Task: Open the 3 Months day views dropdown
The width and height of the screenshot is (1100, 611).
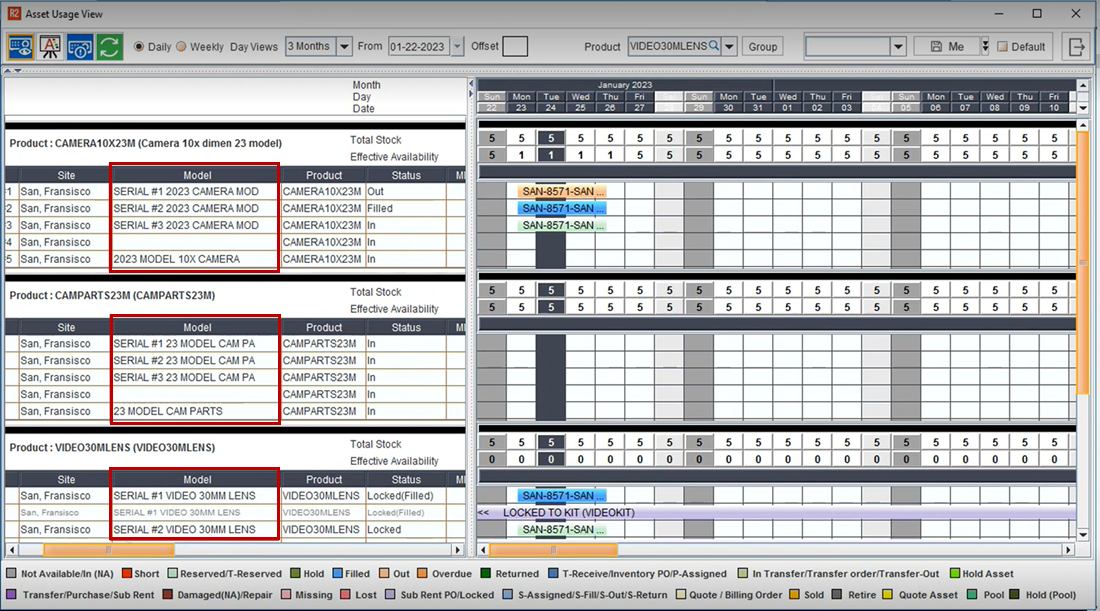Action: (344, 46)
